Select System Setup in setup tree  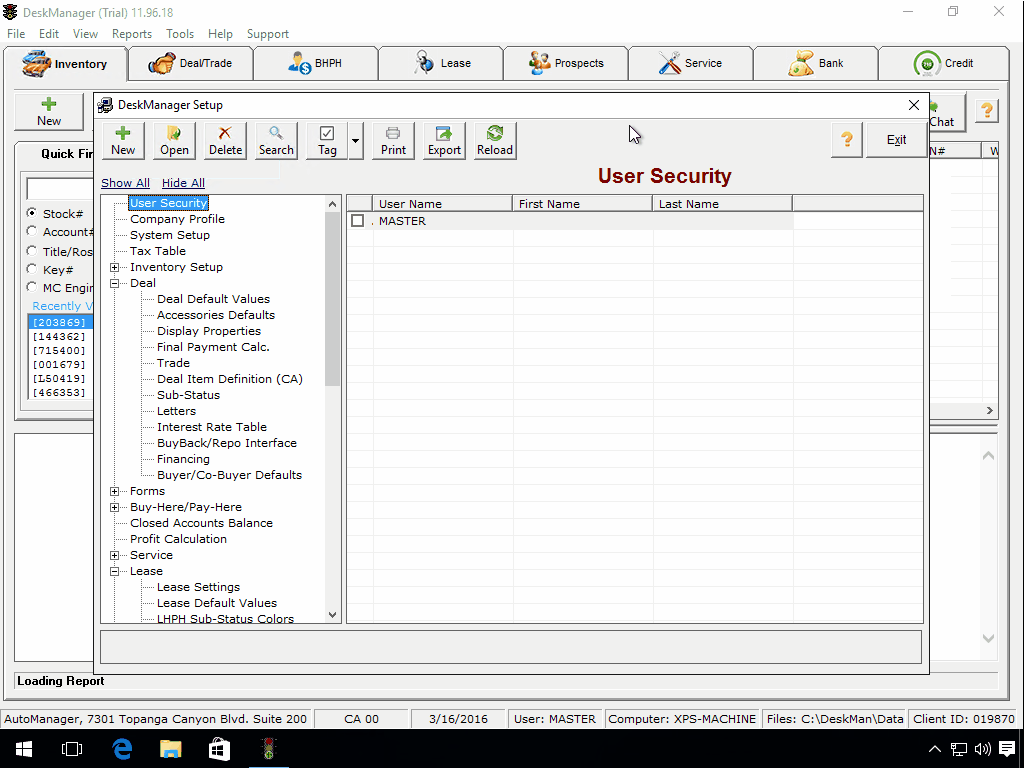pyautogui.click(x=170, y=235)
